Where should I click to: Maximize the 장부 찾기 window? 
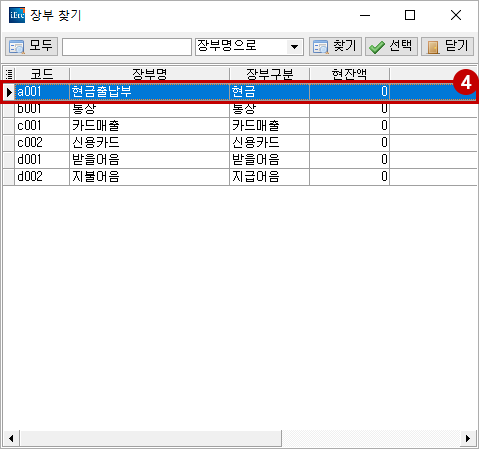(x=410, y=15)
